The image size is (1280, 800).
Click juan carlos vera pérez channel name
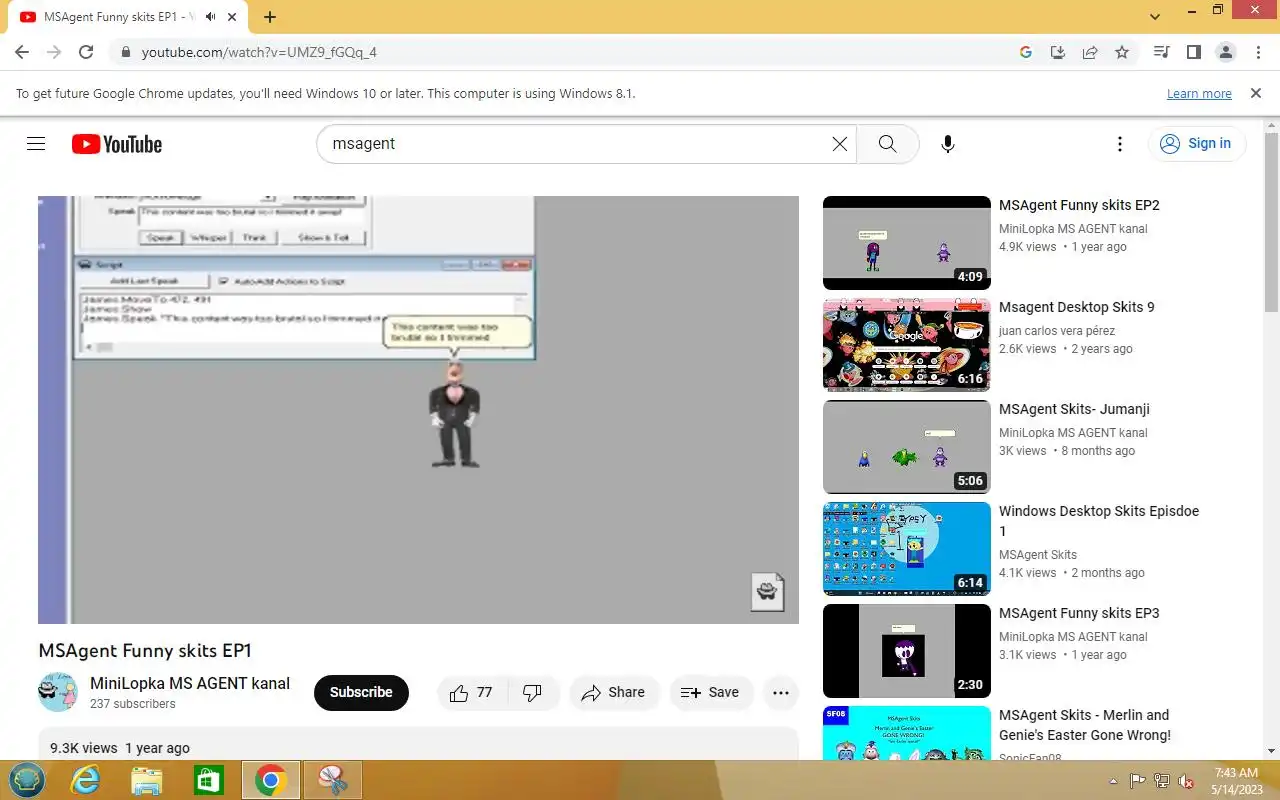click(x=1057, y=331)
